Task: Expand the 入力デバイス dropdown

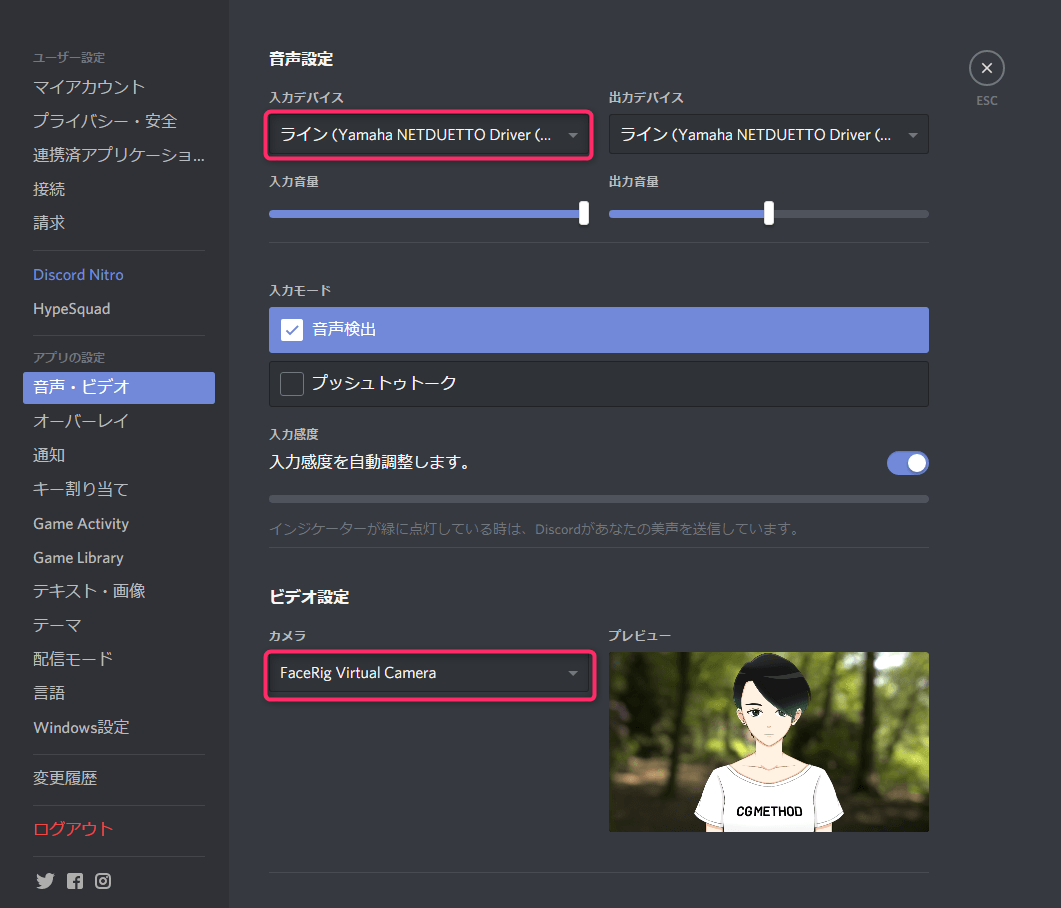Action: click(x=429, y=135)
